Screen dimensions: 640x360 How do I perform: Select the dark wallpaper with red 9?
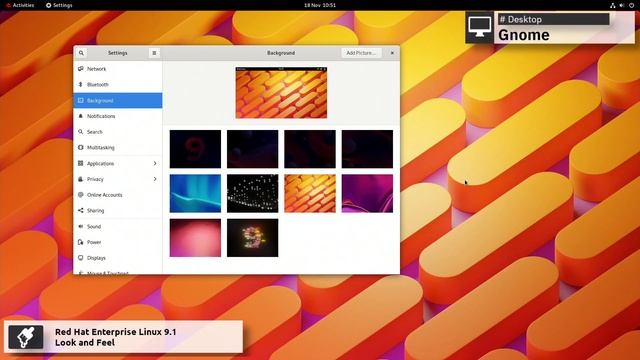pos(195,149)
